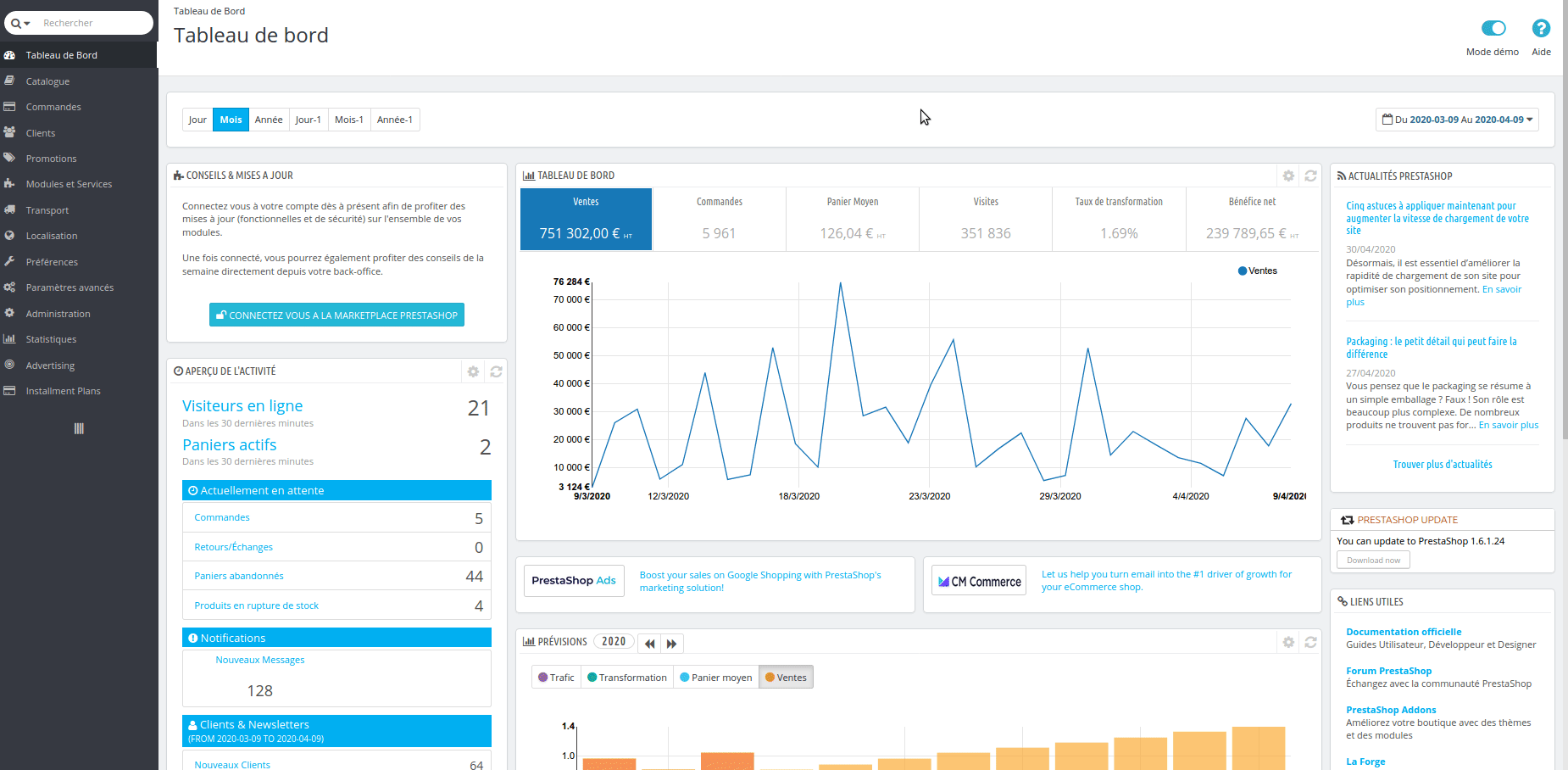
Task: Click the Rechercher search field
Action: [x=93, y=23]
